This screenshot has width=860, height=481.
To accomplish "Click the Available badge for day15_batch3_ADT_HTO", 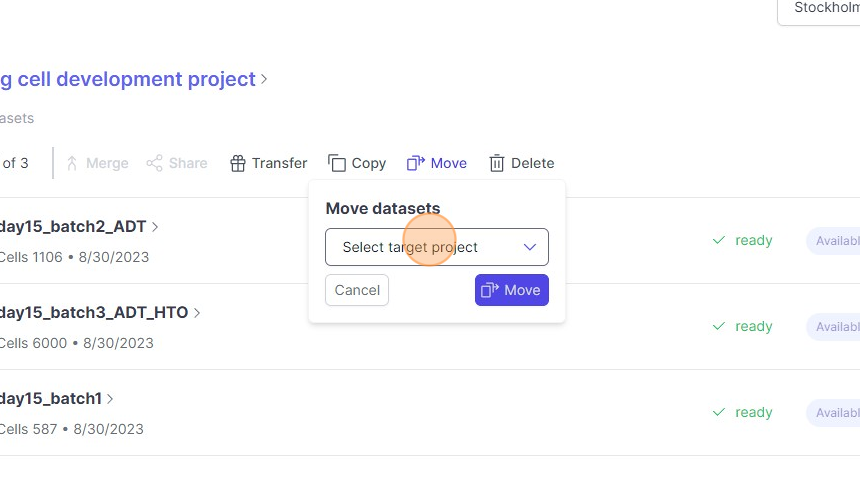I will [836, 326].
